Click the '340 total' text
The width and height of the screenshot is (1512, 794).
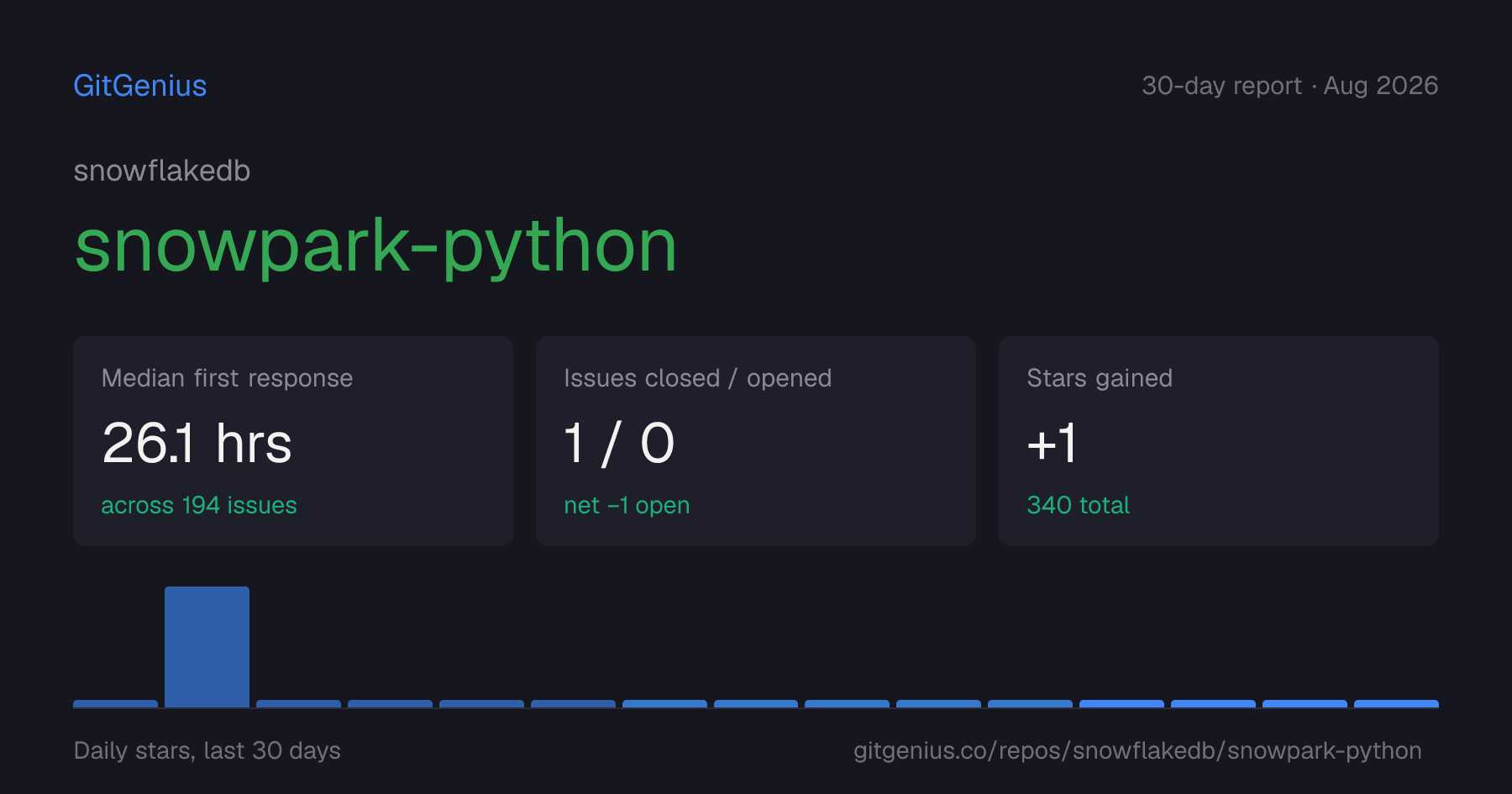coord(1079,505)
